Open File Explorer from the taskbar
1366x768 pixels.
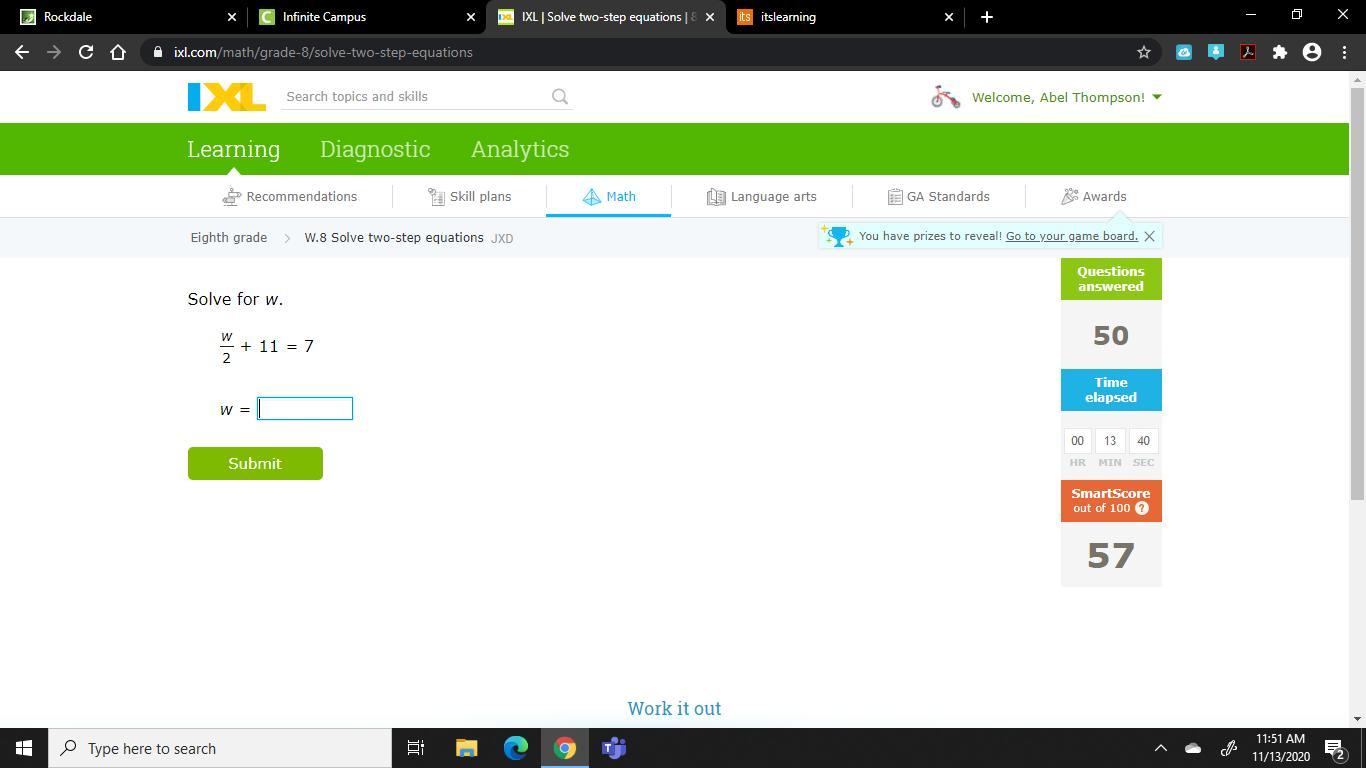(467, 748)
